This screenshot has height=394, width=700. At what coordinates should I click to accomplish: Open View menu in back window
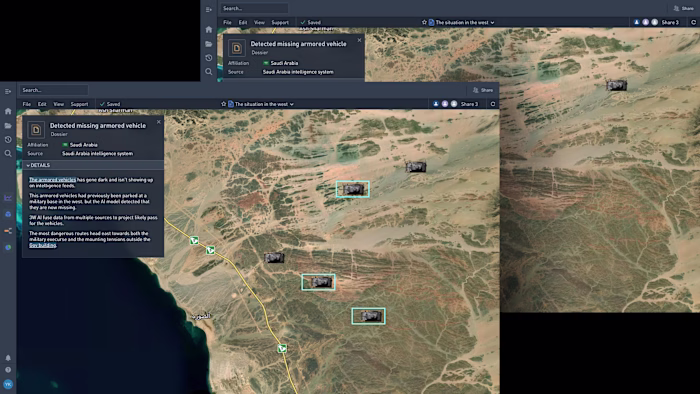tap(259, 22)
